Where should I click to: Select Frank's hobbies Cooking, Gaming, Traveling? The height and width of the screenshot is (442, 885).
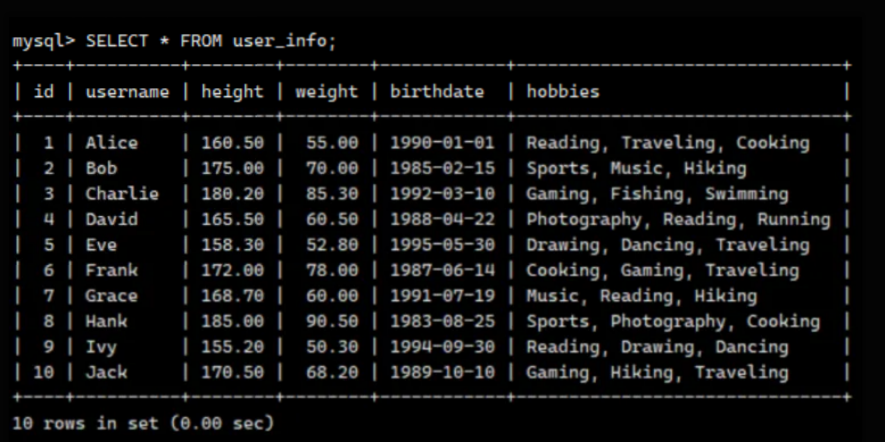[x=662, y=270]
